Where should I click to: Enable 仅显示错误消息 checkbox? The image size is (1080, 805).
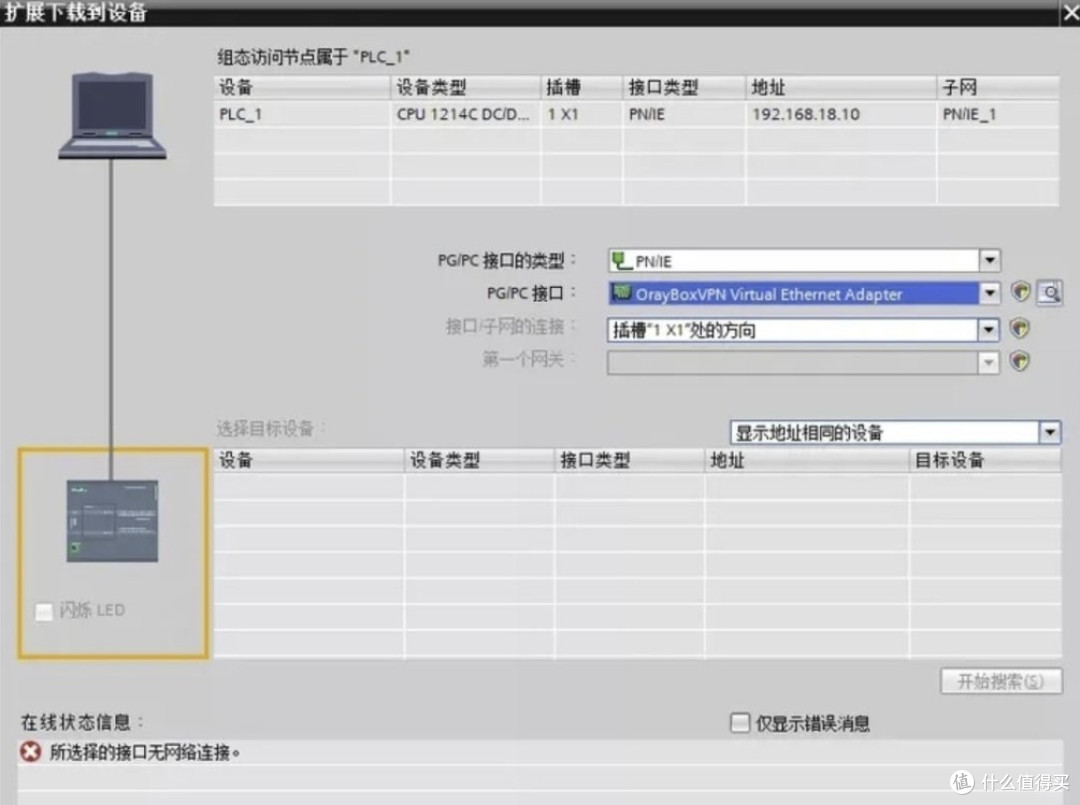(x=740, y=723)
